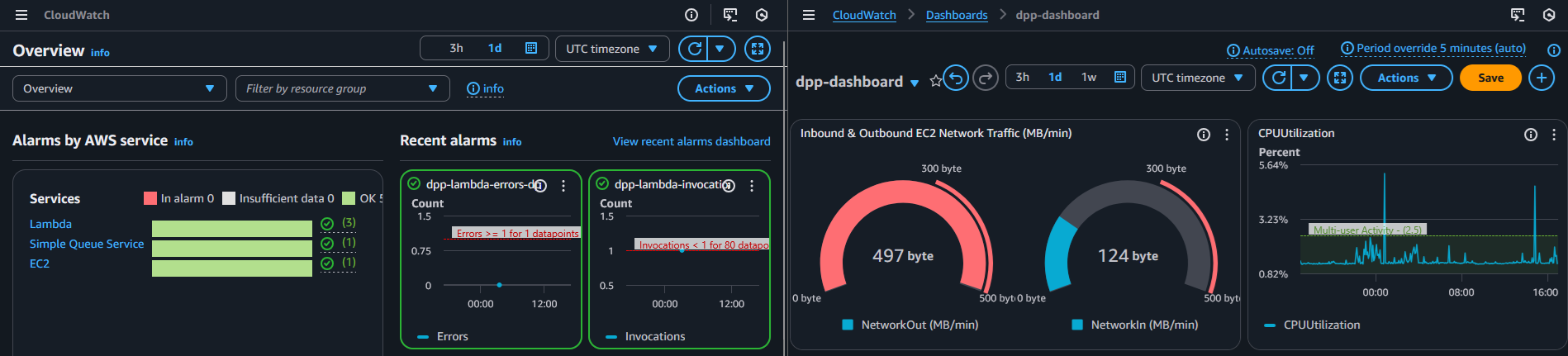The height and width of the screenshot is (356, 1568).
Task: Enter full screen on dpp-dashboard
Action: [x=1340, y=78]
